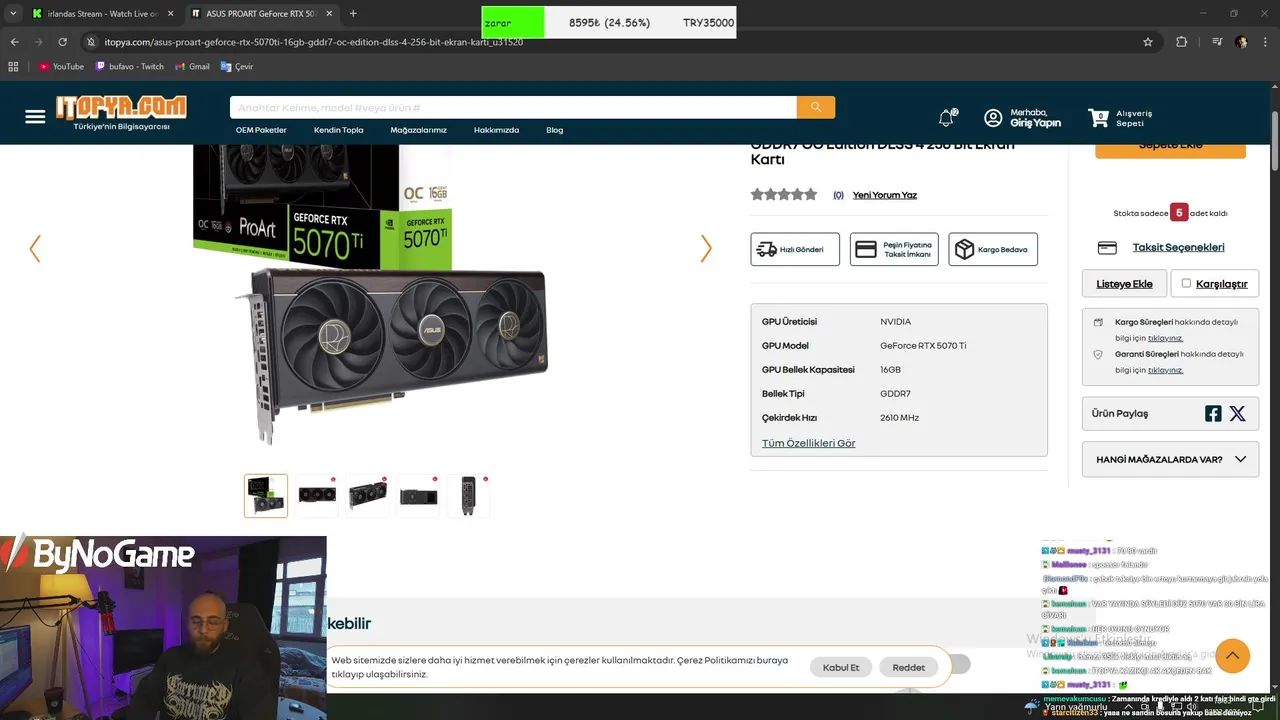Select thumbnail showing box and card together
Screen dimensions: 1280x720
point(266,496)
